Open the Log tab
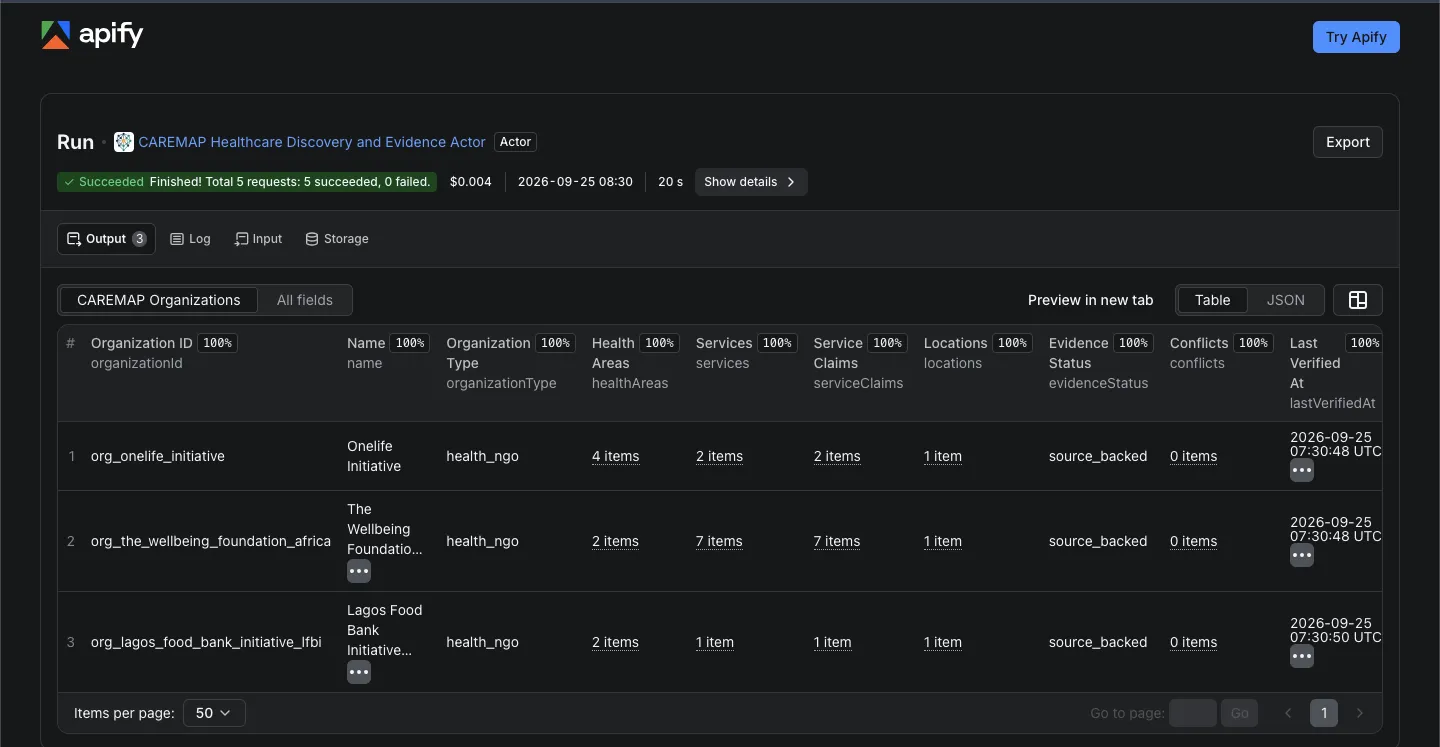Viewport: 1440px width, 747px height. coord(190,239)
